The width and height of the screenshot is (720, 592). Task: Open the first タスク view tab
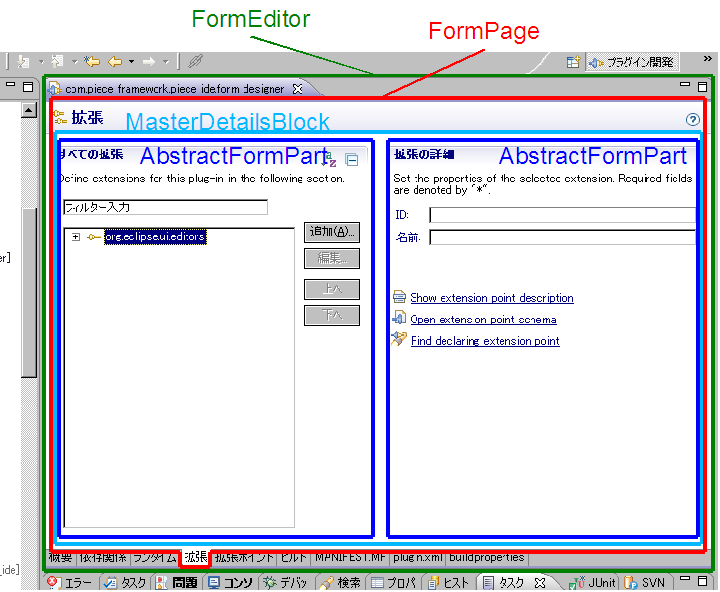[x=125, y=583]
